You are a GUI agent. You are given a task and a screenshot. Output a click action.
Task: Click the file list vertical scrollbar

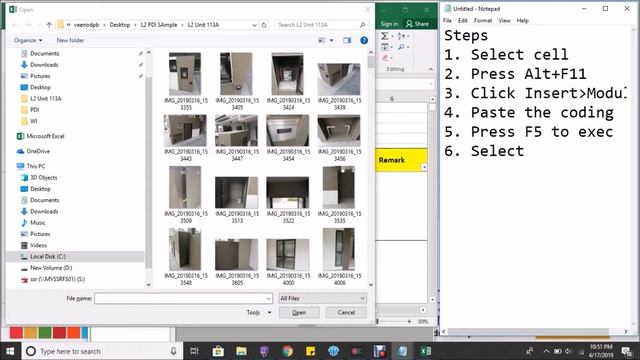[371, 168]
